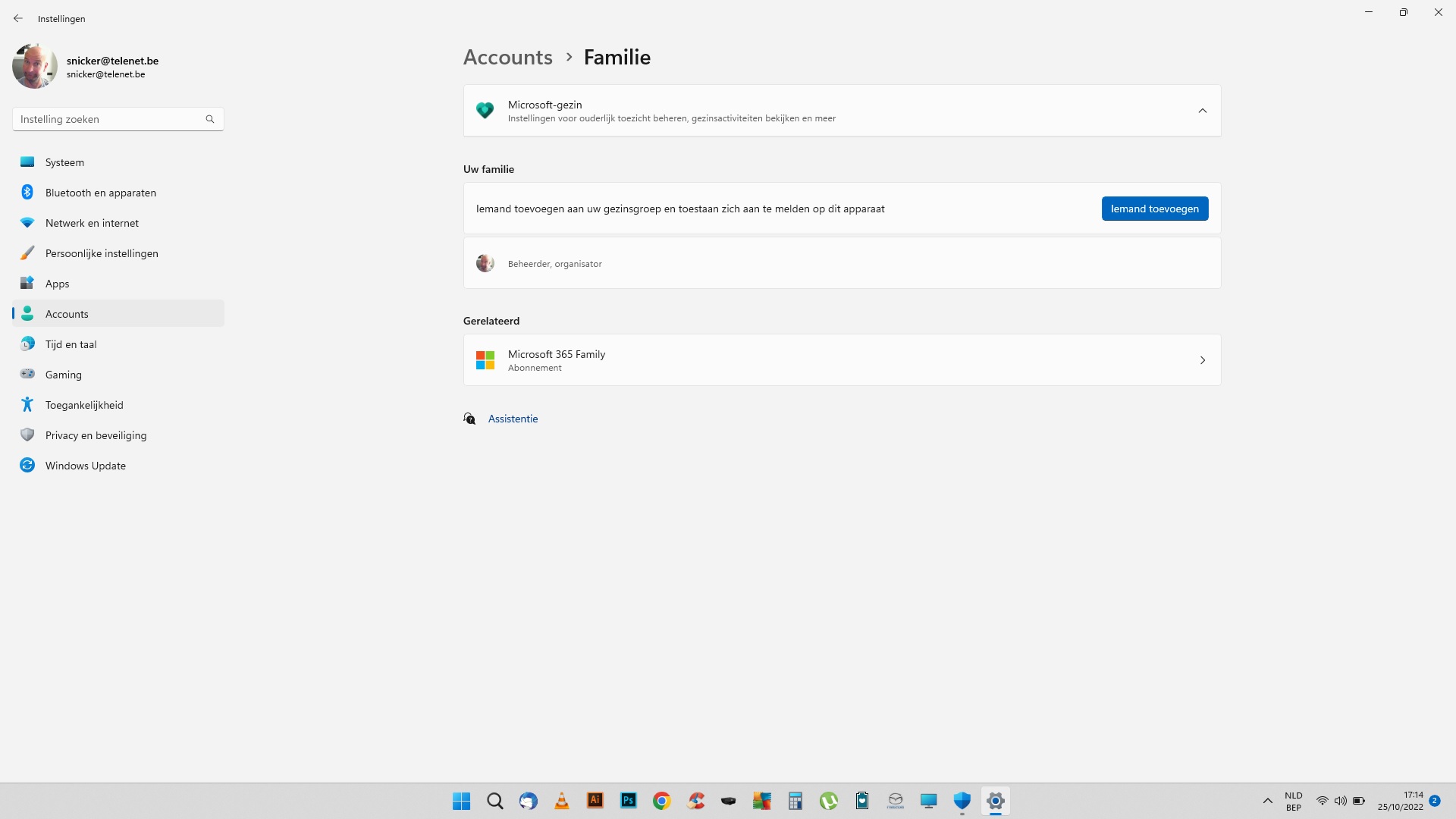Click the Iemand toevoegen button
1456x819 pixels.
click(1154, 209)
